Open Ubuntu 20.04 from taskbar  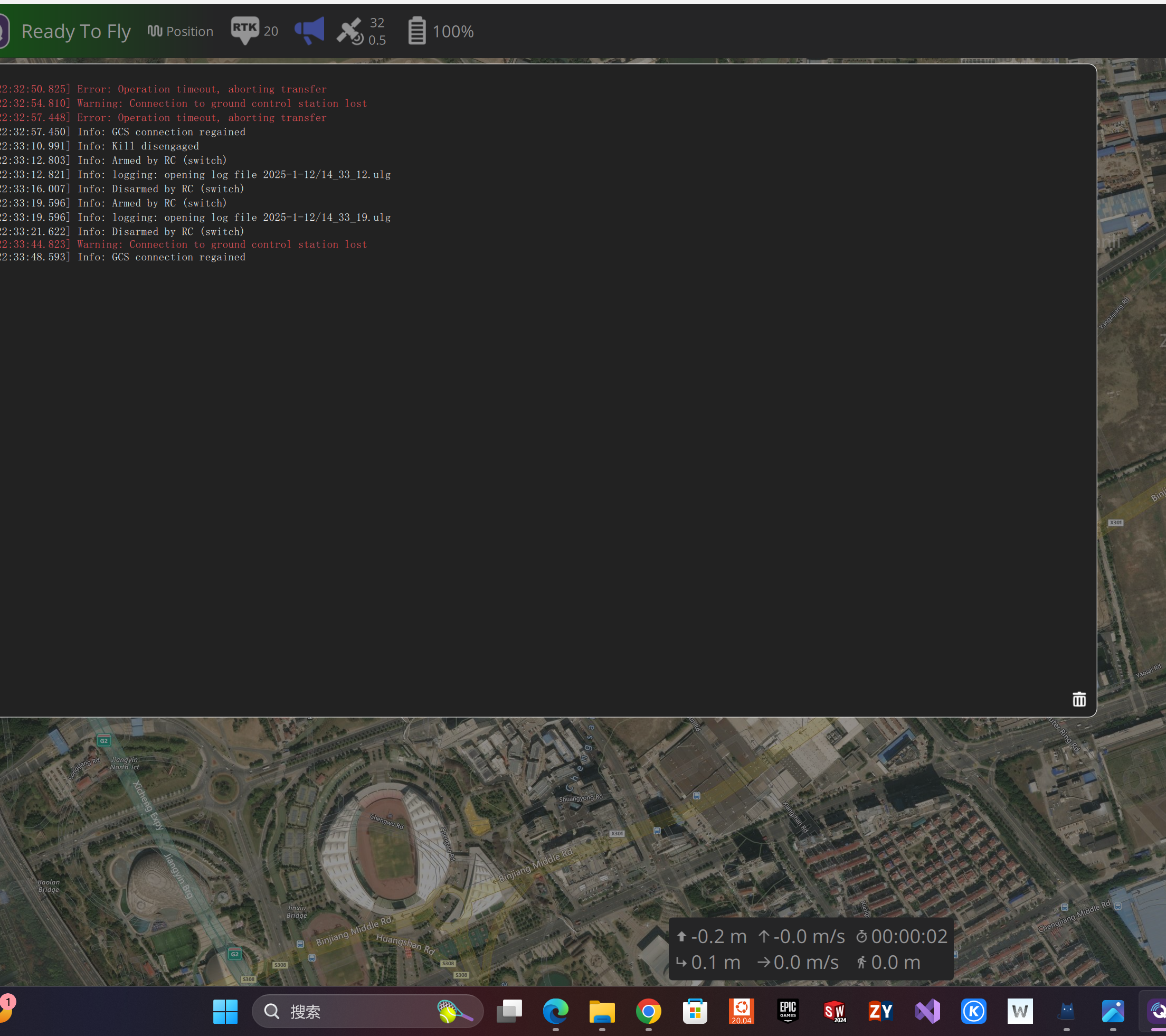[741, 1012]
